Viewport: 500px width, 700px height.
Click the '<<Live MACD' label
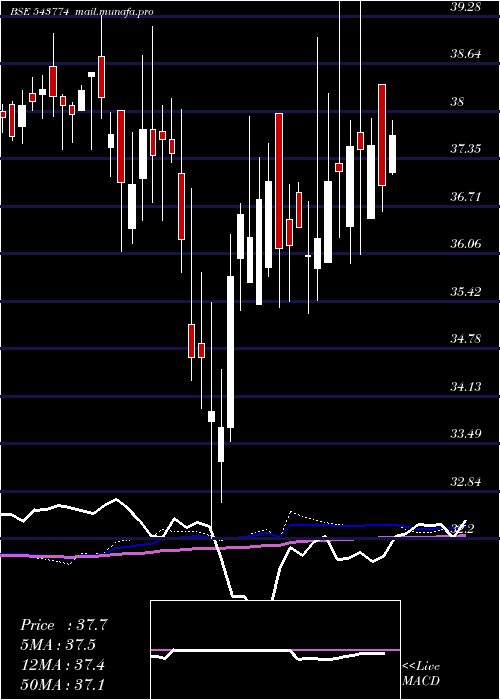(421, 674)
